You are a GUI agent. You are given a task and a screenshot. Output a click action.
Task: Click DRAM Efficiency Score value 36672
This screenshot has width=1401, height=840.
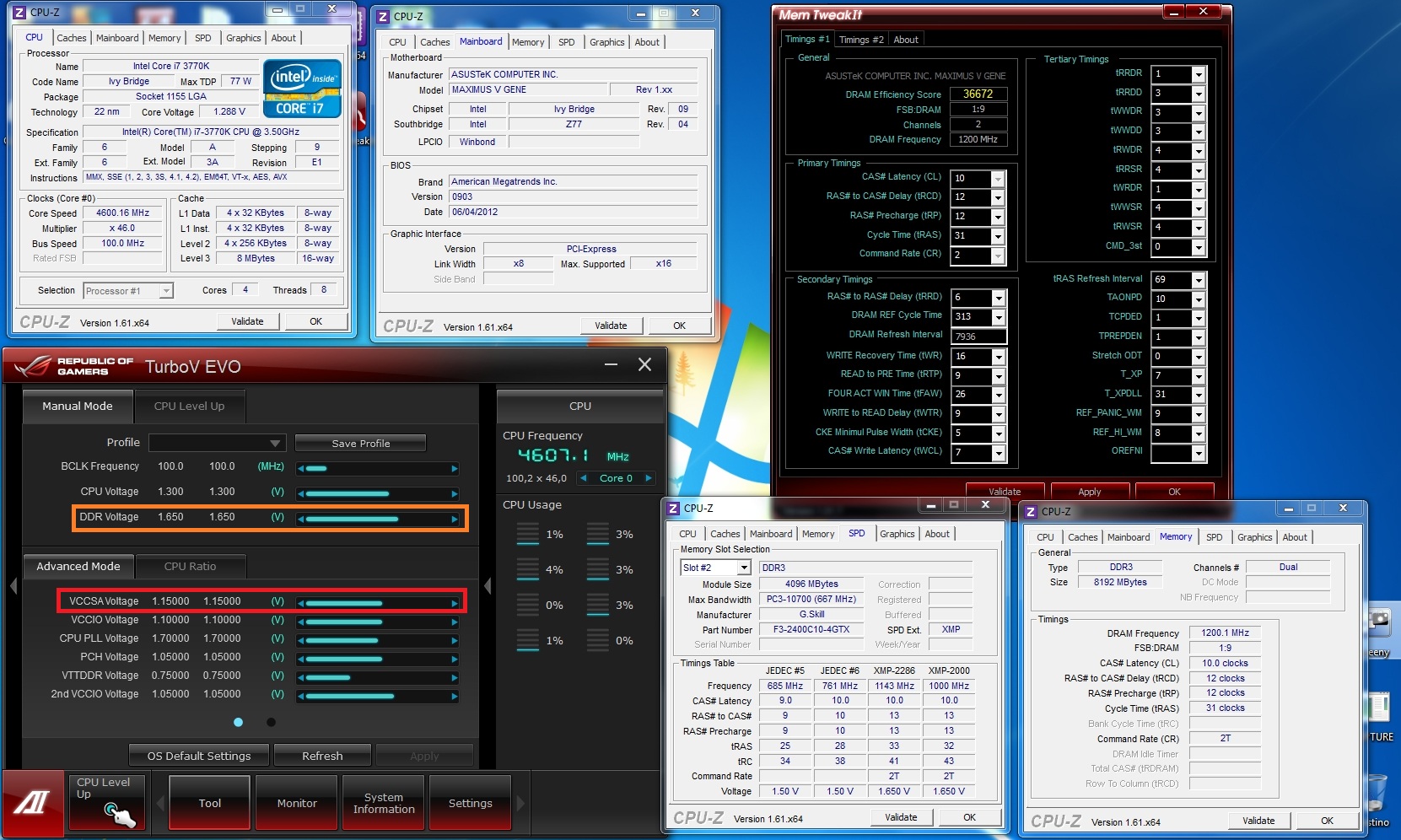(x=978, y=94)
